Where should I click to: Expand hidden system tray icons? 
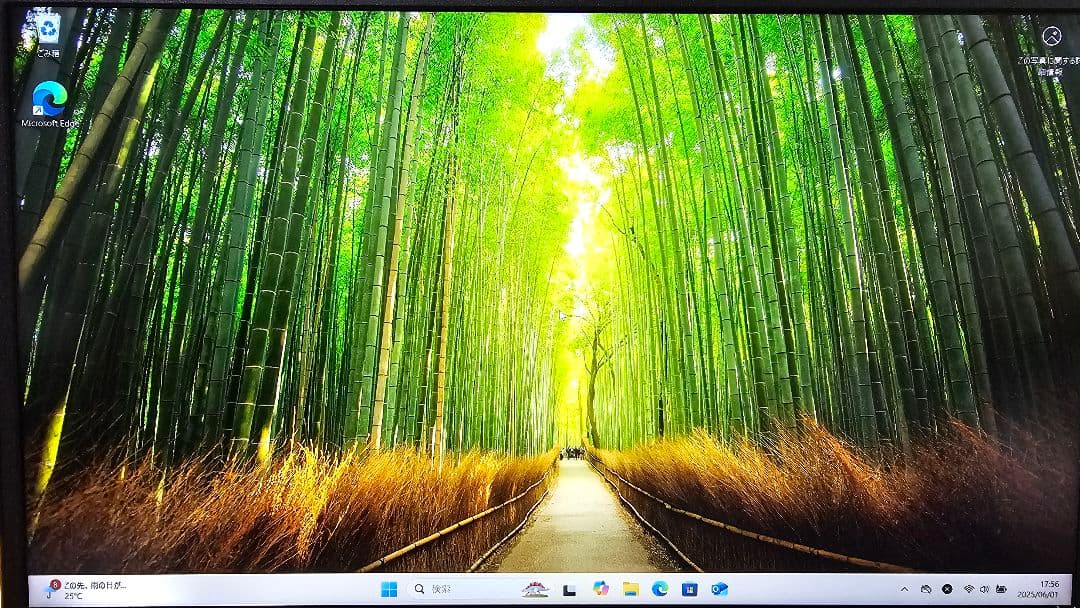(x=903, y=589)
